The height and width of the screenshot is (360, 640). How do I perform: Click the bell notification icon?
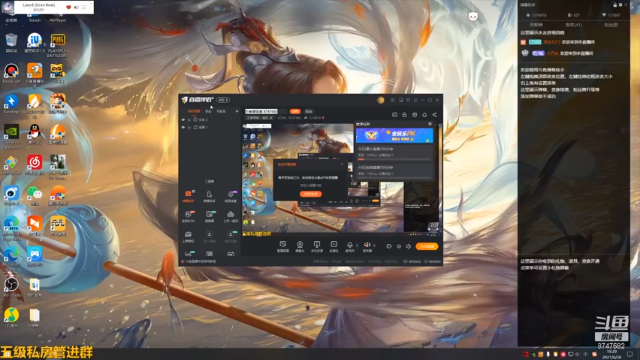point(424,115)
